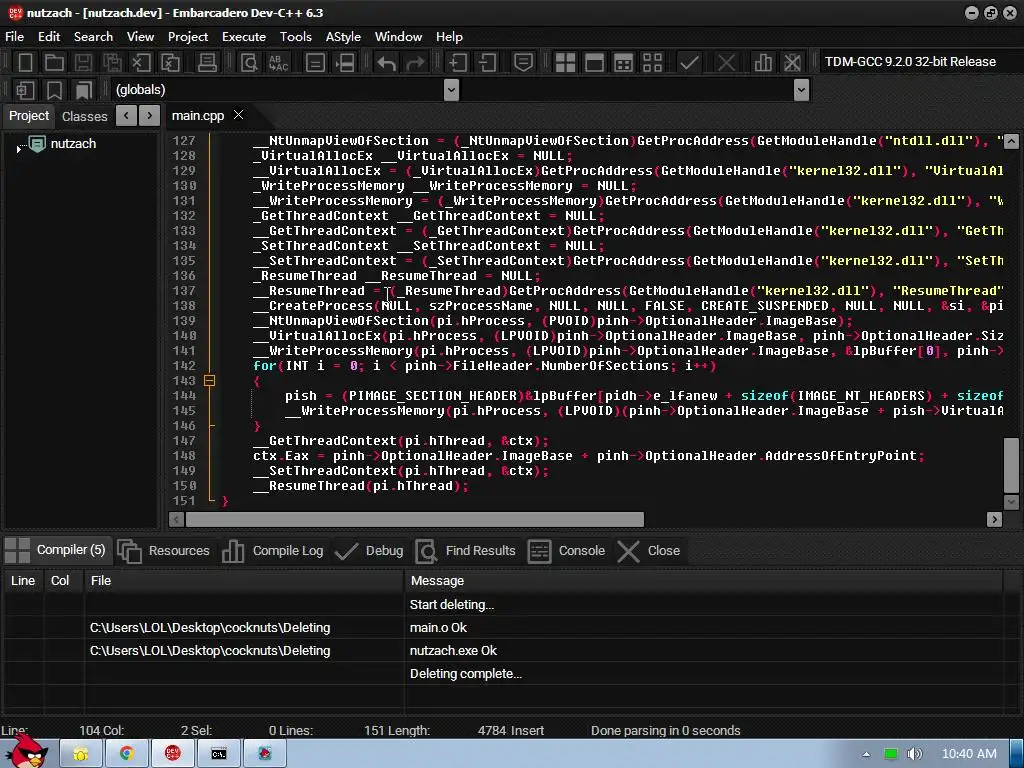
Task: Click the vertical editor scrollbar thumb
Action: pyautogui.click(x=1011, y=465)
